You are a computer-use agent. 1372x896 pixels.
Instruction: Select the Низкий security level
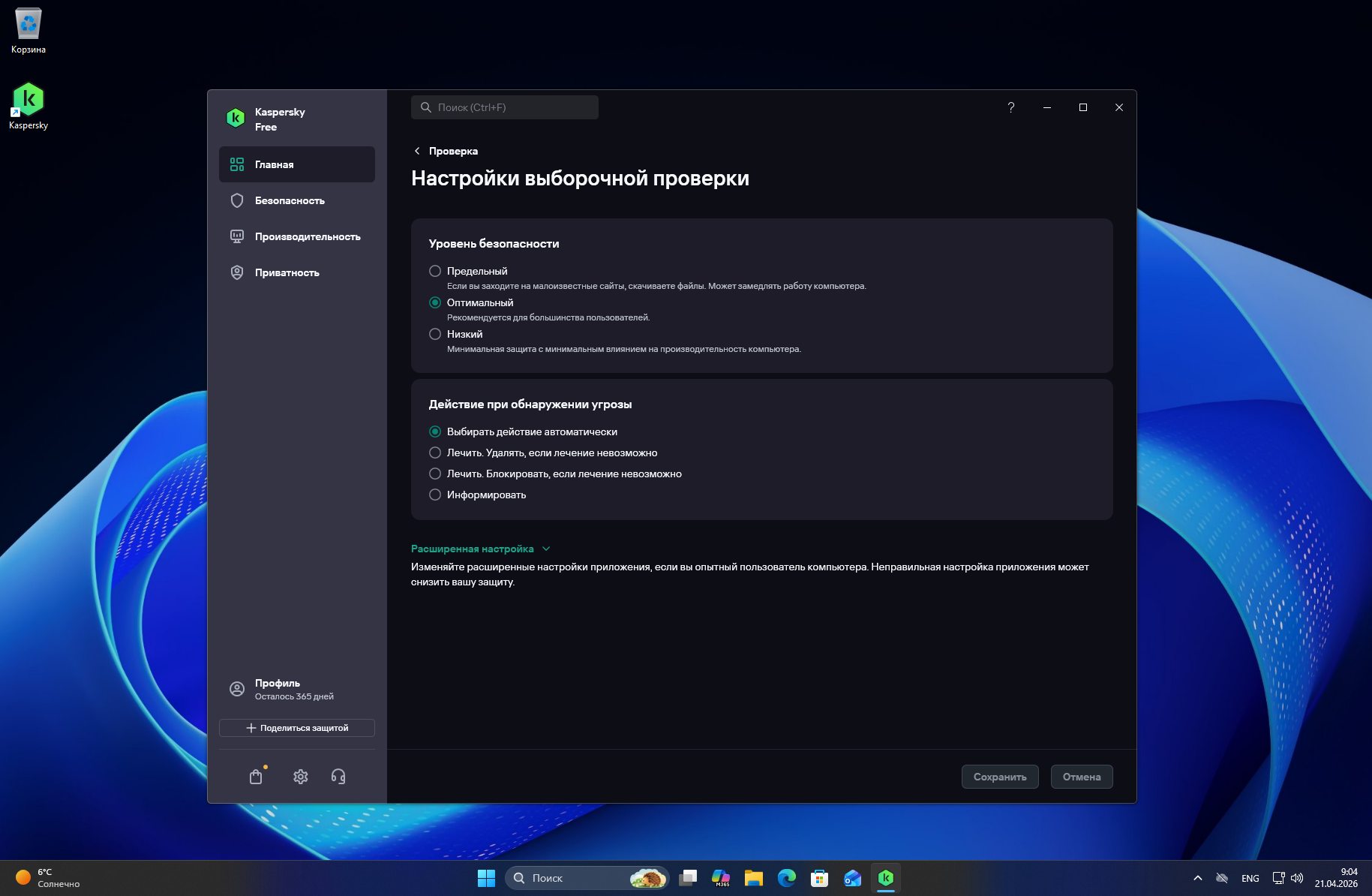point(435,334)
